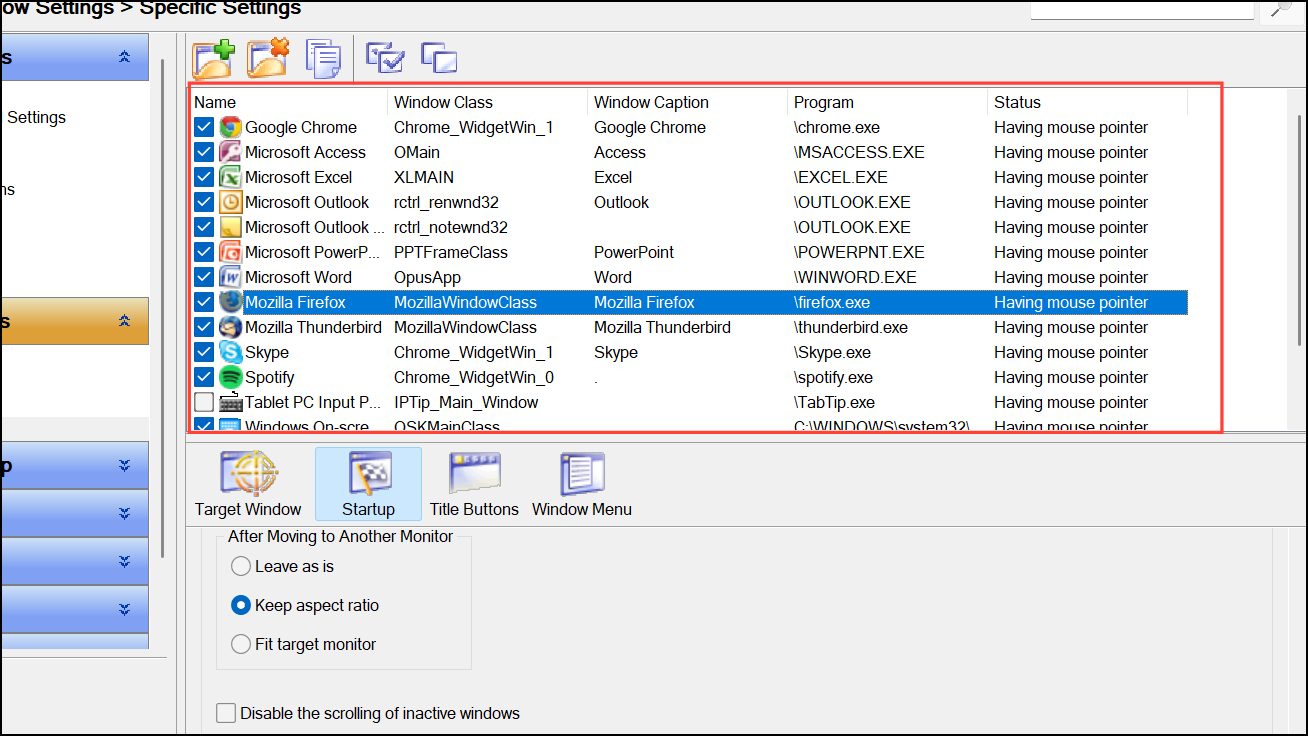Click the Target Window crosshair icon
The height and width of the screenshot is (736, 1308).
coord(248,473)
